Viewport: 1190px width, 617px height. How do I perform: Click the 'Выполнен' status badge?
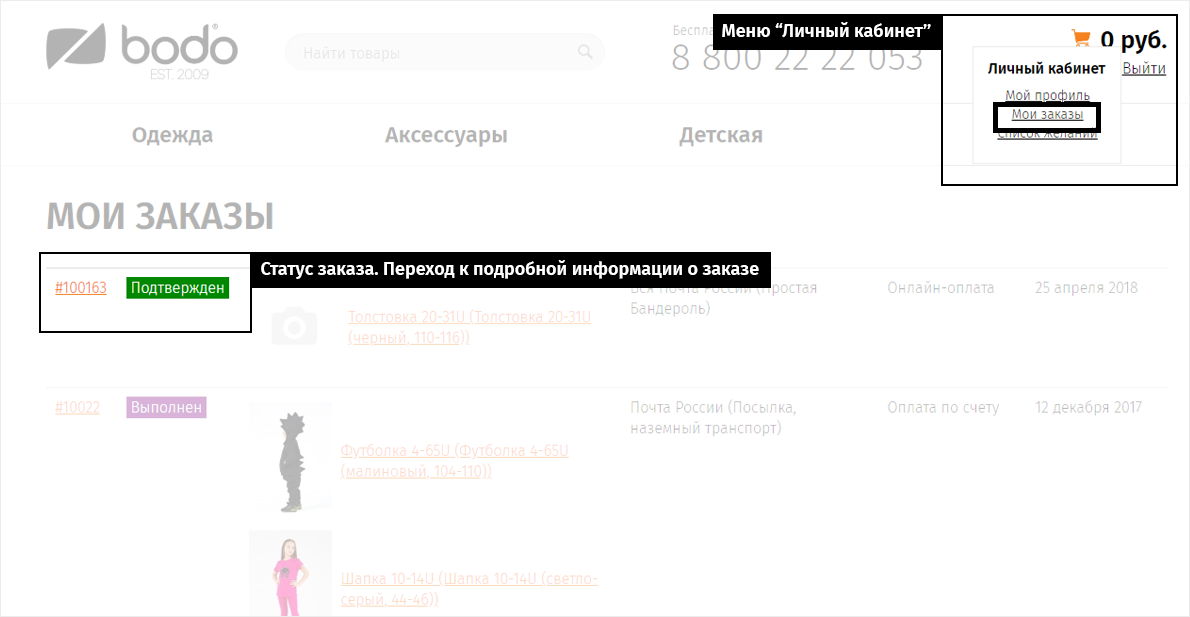166,408
